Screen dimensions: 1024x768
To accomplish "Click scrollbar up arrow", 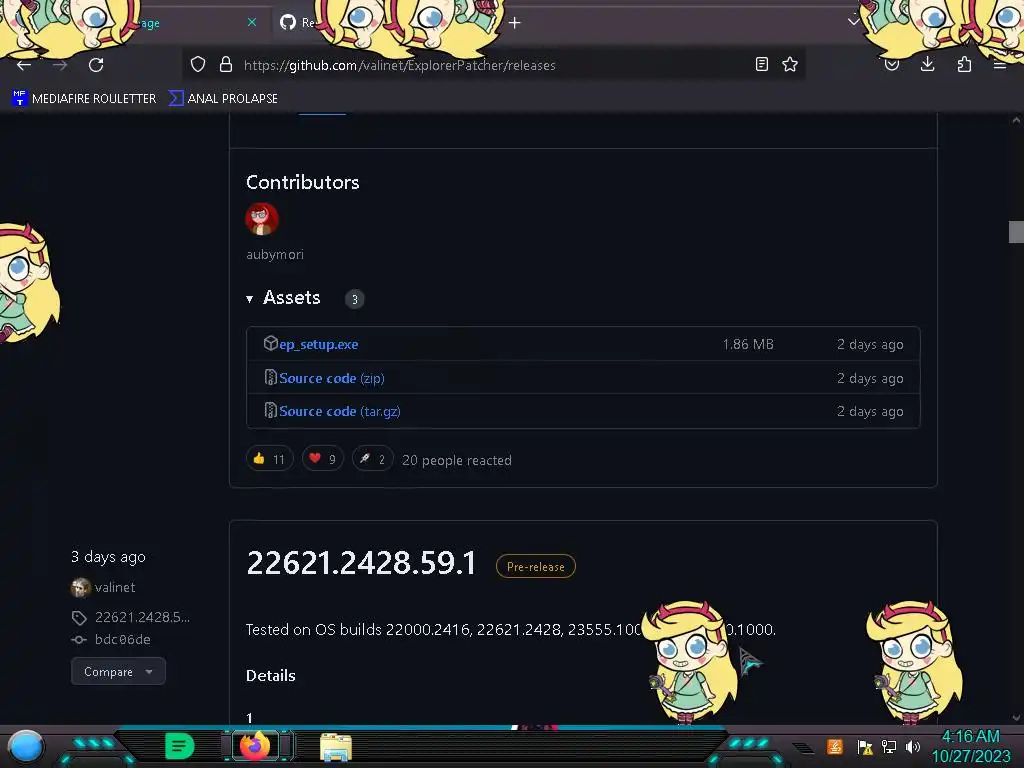I will (x=1016, y=121).
